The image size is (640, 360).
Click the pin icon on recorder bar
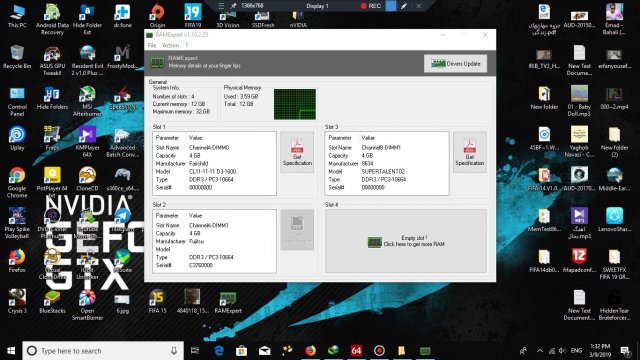click(233, 6)
